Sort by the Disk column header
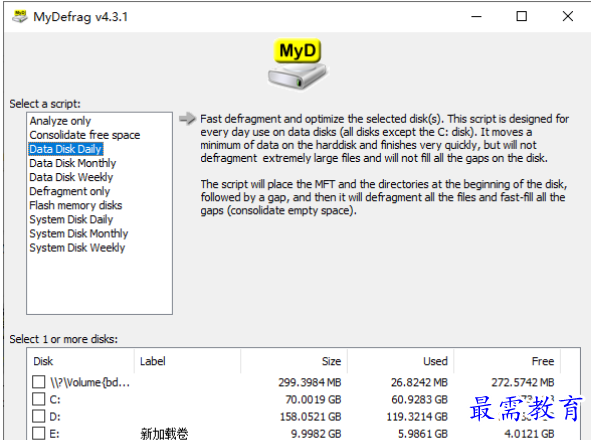This screenshot has width=591, height=440. pos(81,361)
